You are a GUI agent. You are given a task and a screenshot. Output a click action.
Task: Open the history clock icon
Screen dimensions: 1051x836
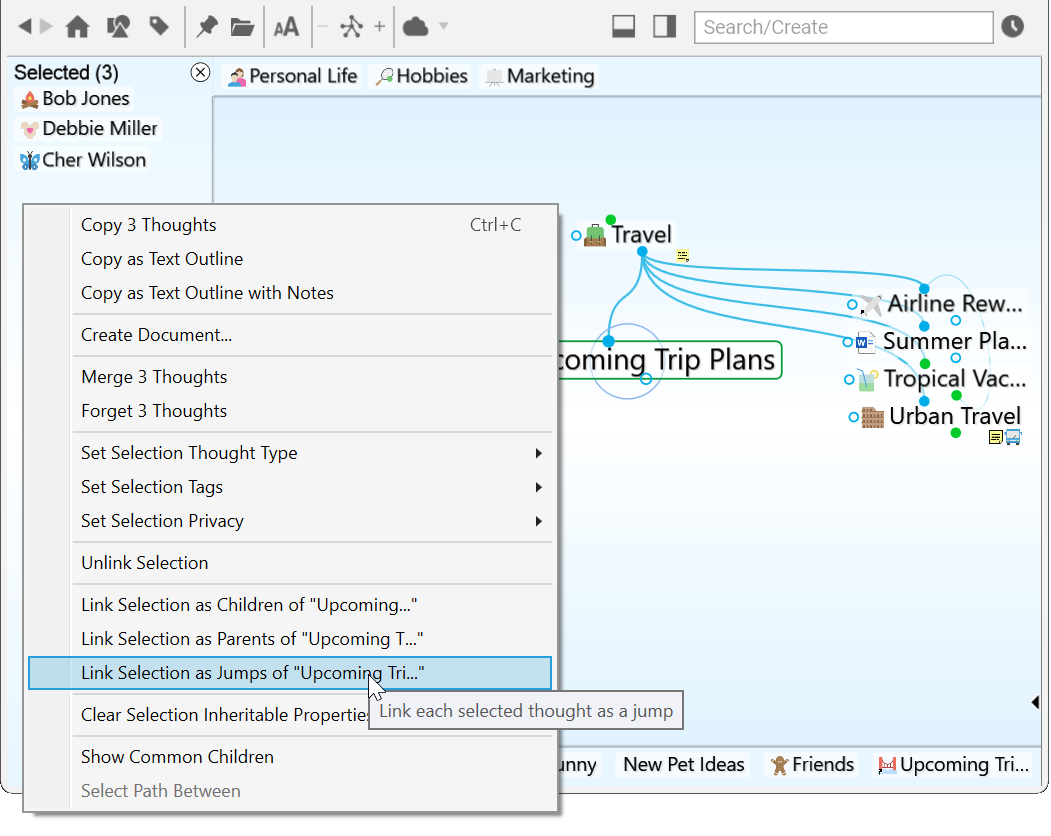pos(1013,27)
